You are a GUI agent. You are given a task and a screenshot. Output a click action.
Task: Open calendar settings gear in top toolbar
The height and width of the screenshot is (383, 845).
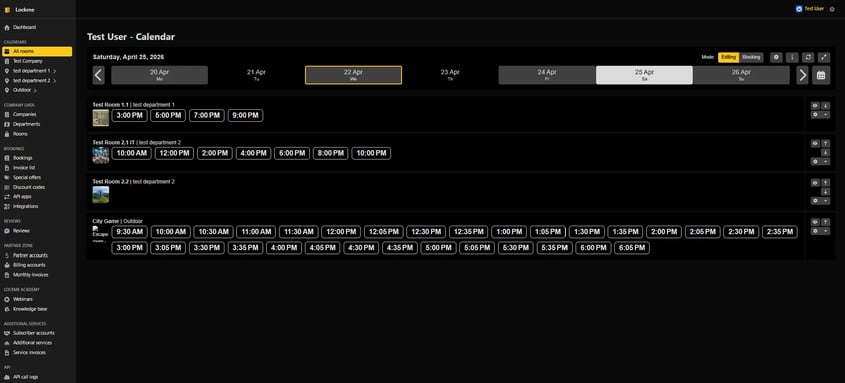click(776, 57)
